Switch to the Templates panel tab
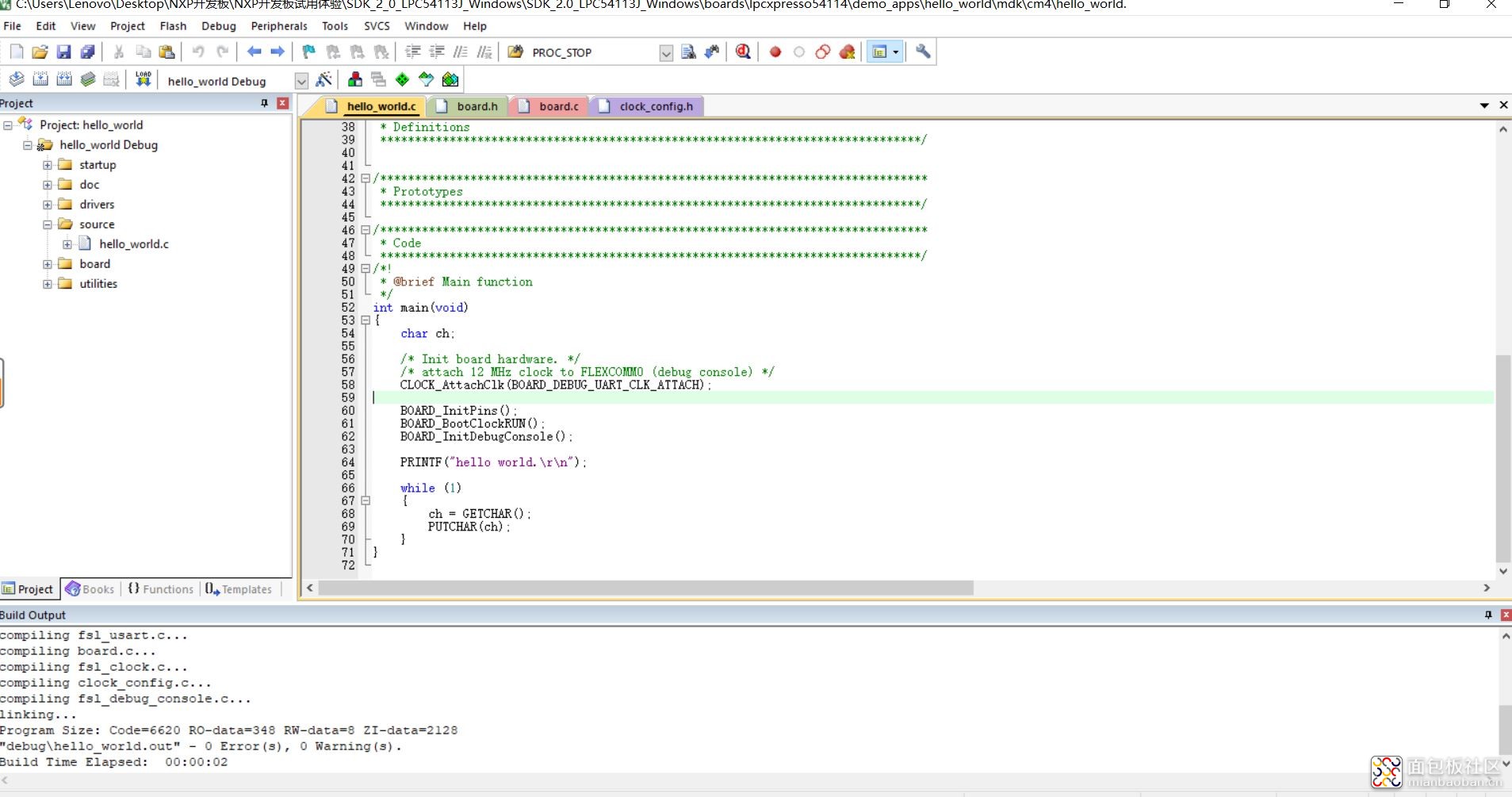1512x797 pixels. [238, 589]
